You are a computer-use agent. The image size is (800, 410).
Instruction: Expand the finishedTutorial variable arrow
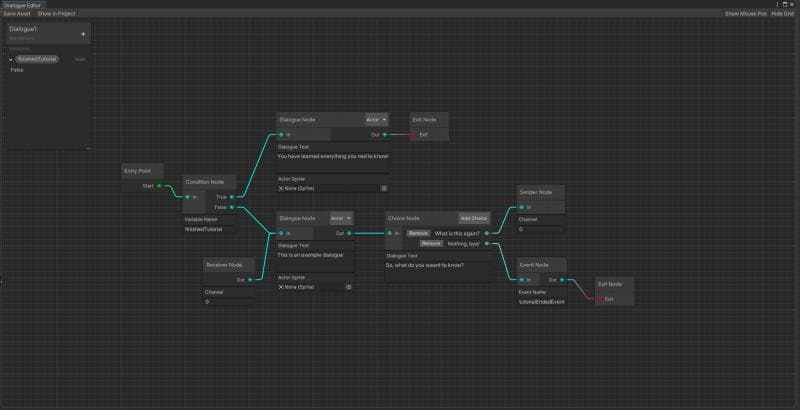10,60
